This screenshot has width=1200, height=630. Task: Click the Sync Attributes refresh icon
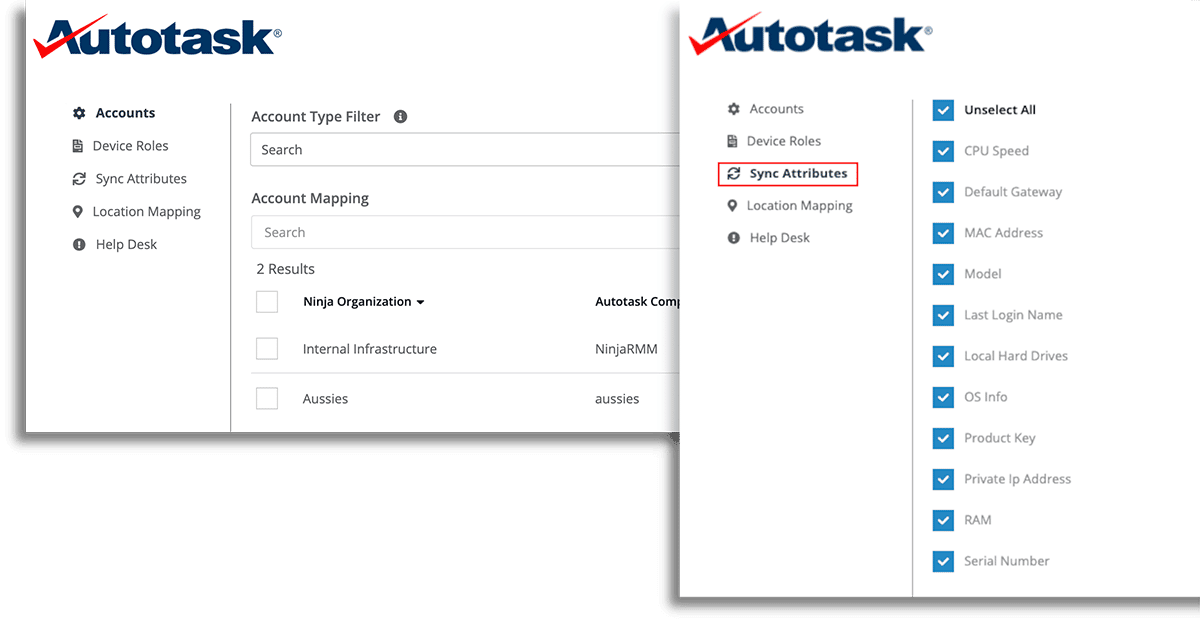click(78, 178)
